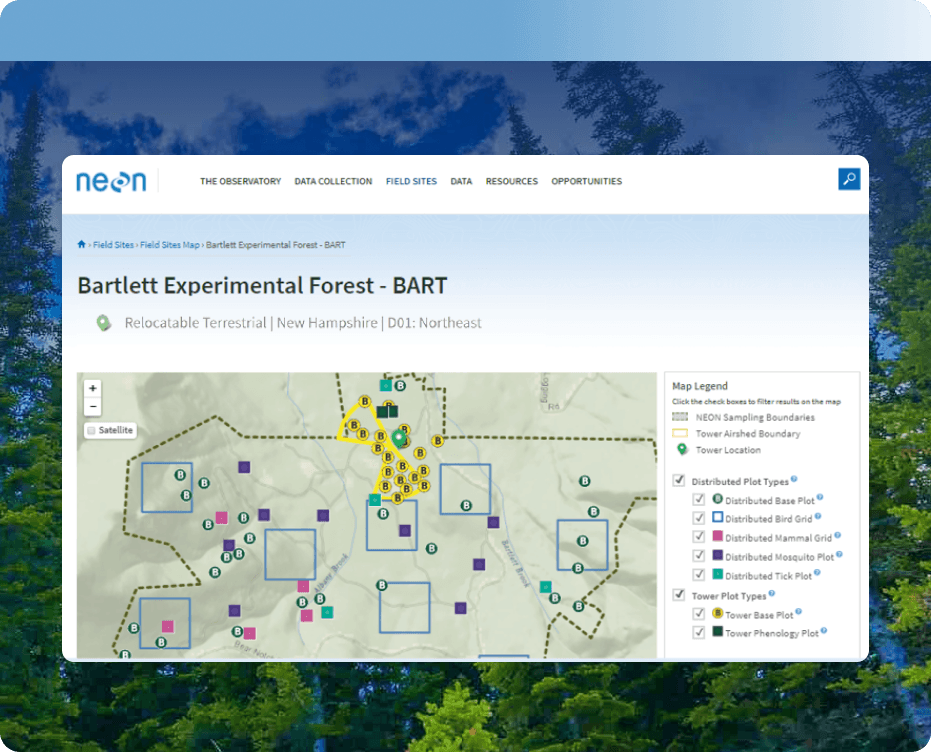Viewport: 932px width, 752px height.
Task: Open the Field Sites menu in navigation bar
Action: pyautogui.click(x=411, y=181)
